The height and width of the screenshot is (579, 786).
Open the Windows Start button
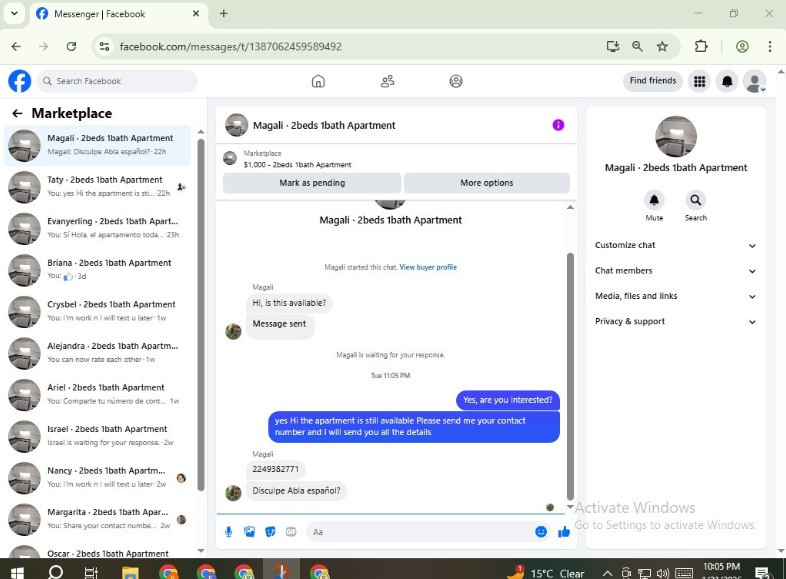pos(18,572)
